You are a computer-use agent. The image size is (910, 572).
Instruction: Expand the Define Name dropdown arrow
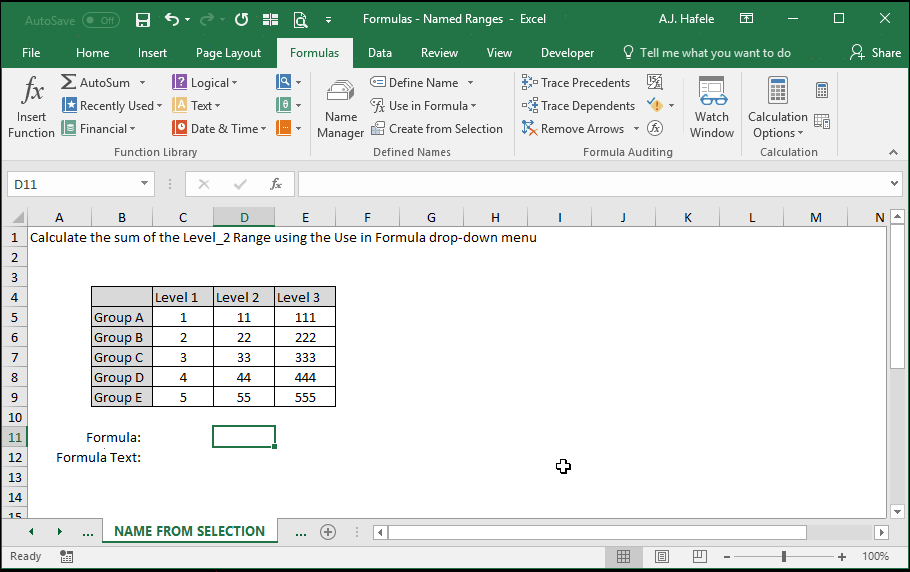coord(471,83)
